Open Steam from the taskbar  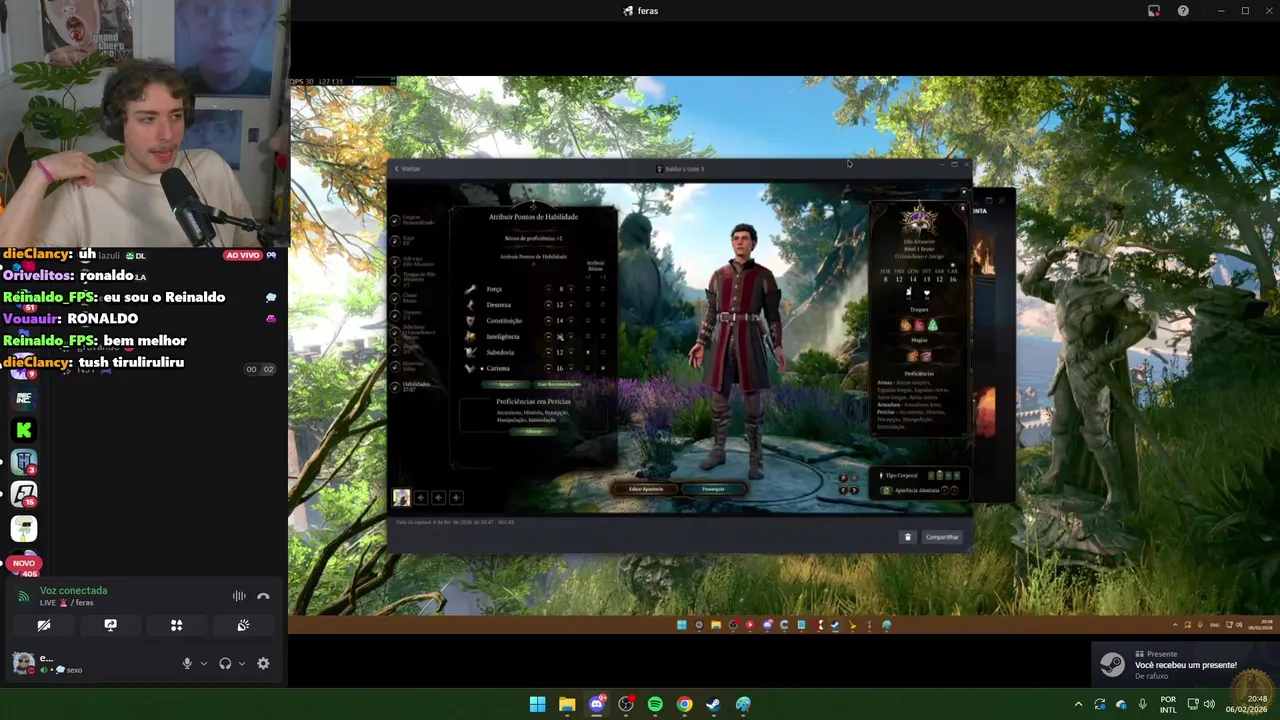713,704
